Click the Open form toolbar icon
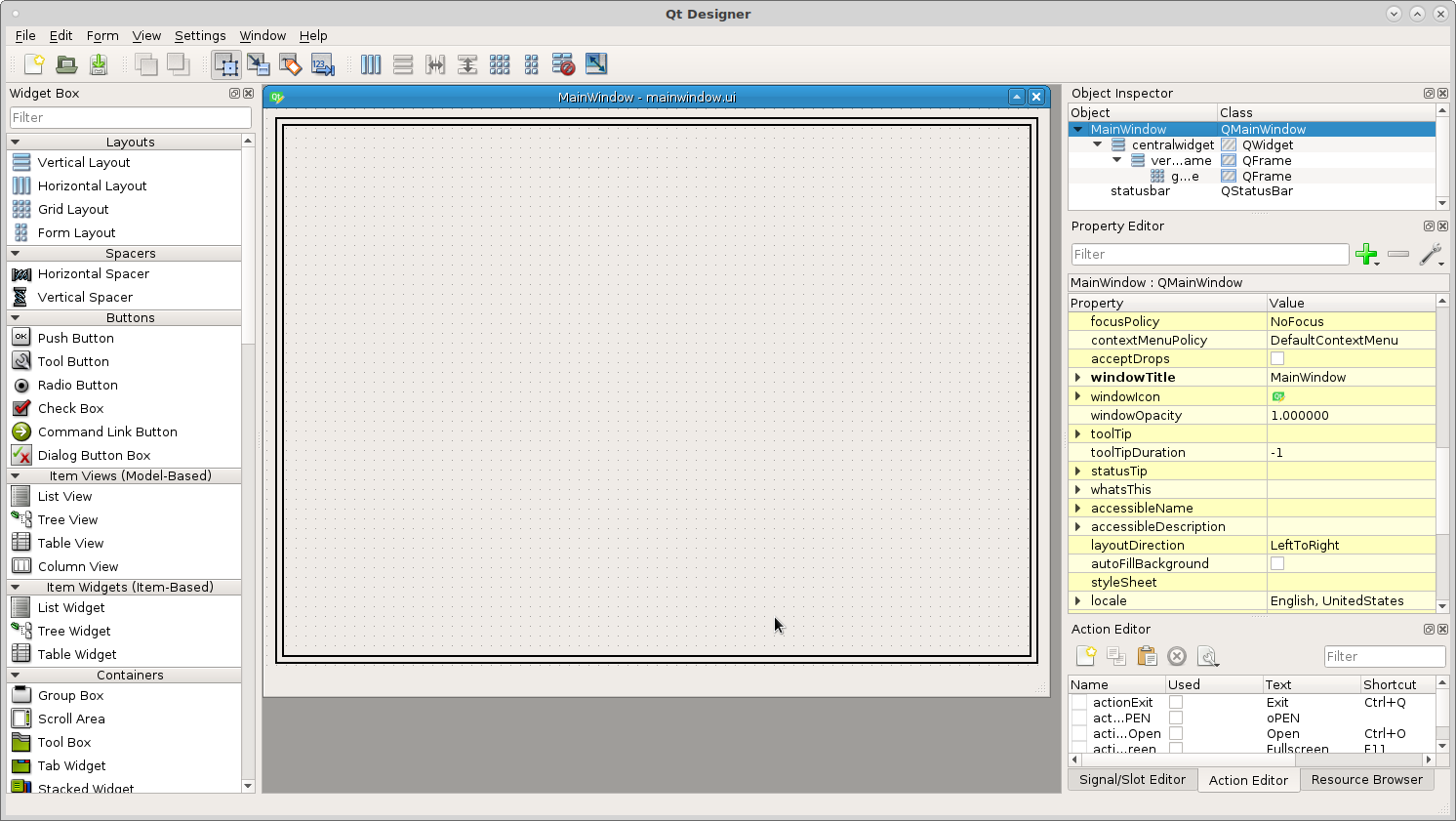The image size is (1456, 821). pos(66,64)
